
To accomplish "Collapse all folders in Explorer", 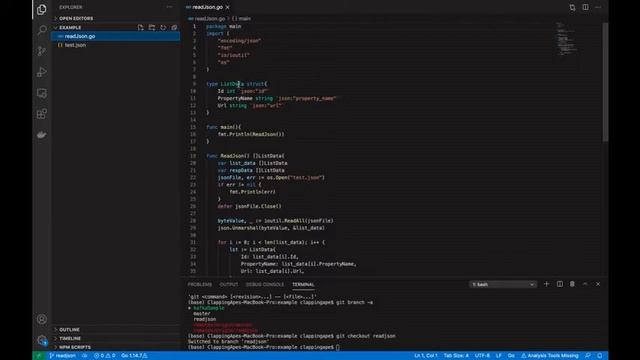I will pyautogui.click(x=174, y=27).
